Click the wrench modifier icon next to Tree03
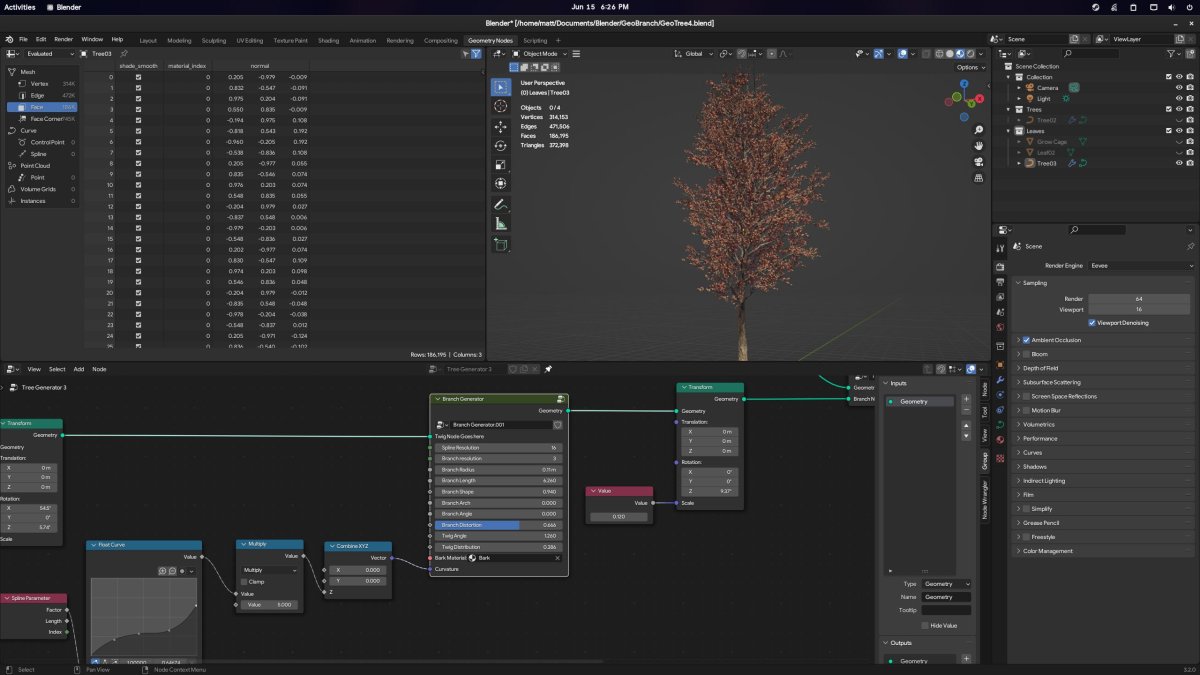Screen dimensions: 1200x675 tap(1071, 163)
